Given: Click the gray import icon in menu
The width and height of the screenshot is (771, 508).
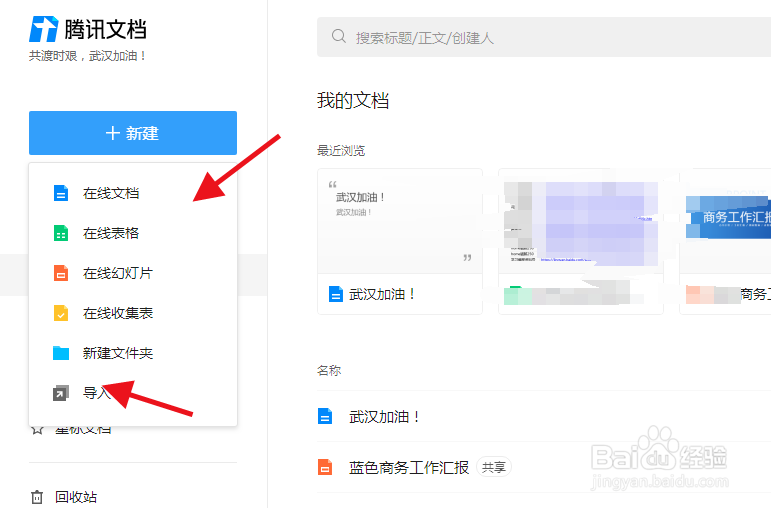Looking at the screenshot, I should (x=61, y=393).
